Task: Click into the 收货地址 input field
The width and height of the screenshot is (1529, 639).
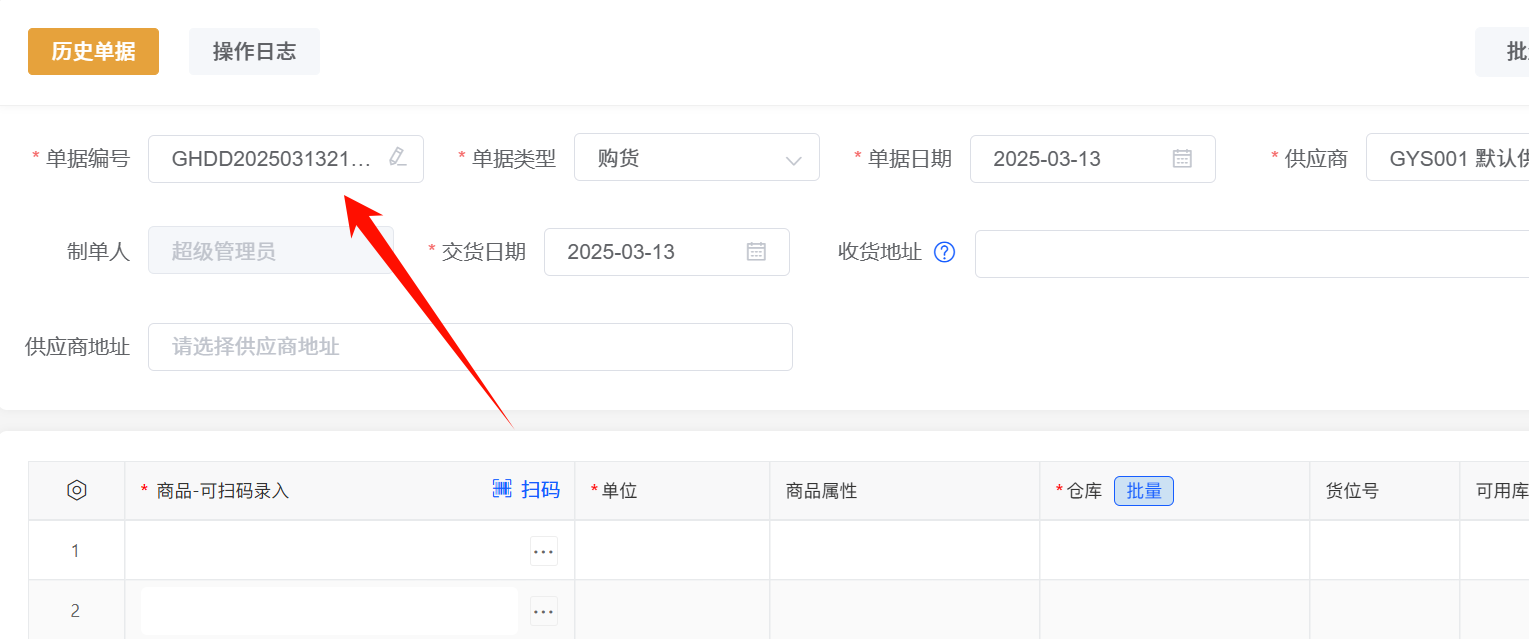Action: pyautogui.click(x=1250, y=253)
